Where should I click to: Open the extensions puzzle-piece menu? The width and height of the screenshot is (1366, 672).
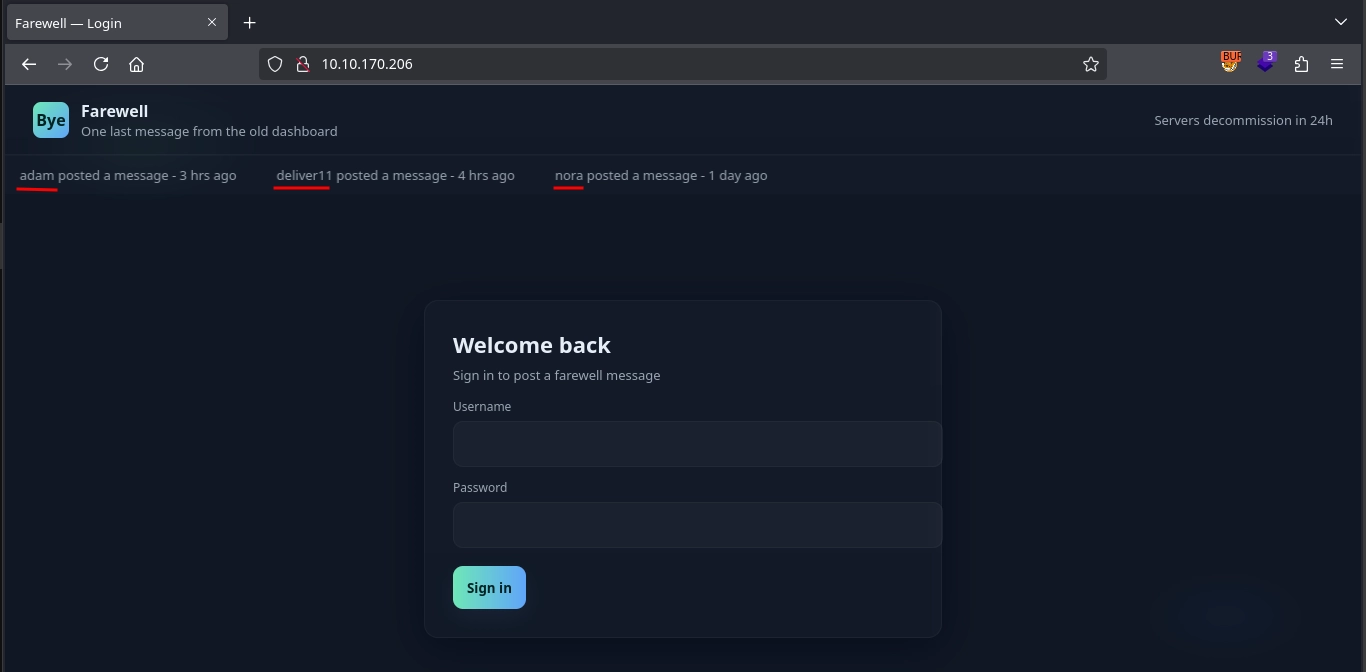point(1301,64)
